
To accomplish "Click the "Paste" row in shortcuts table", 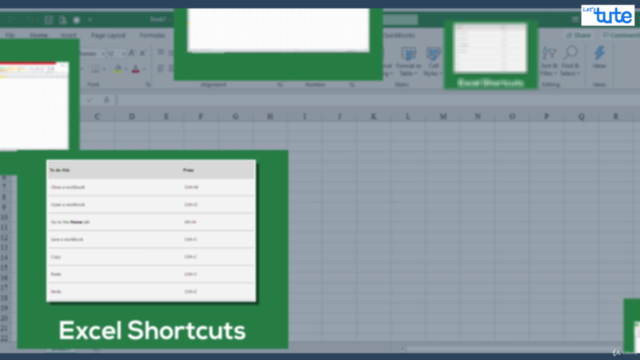I will [151, 274].
